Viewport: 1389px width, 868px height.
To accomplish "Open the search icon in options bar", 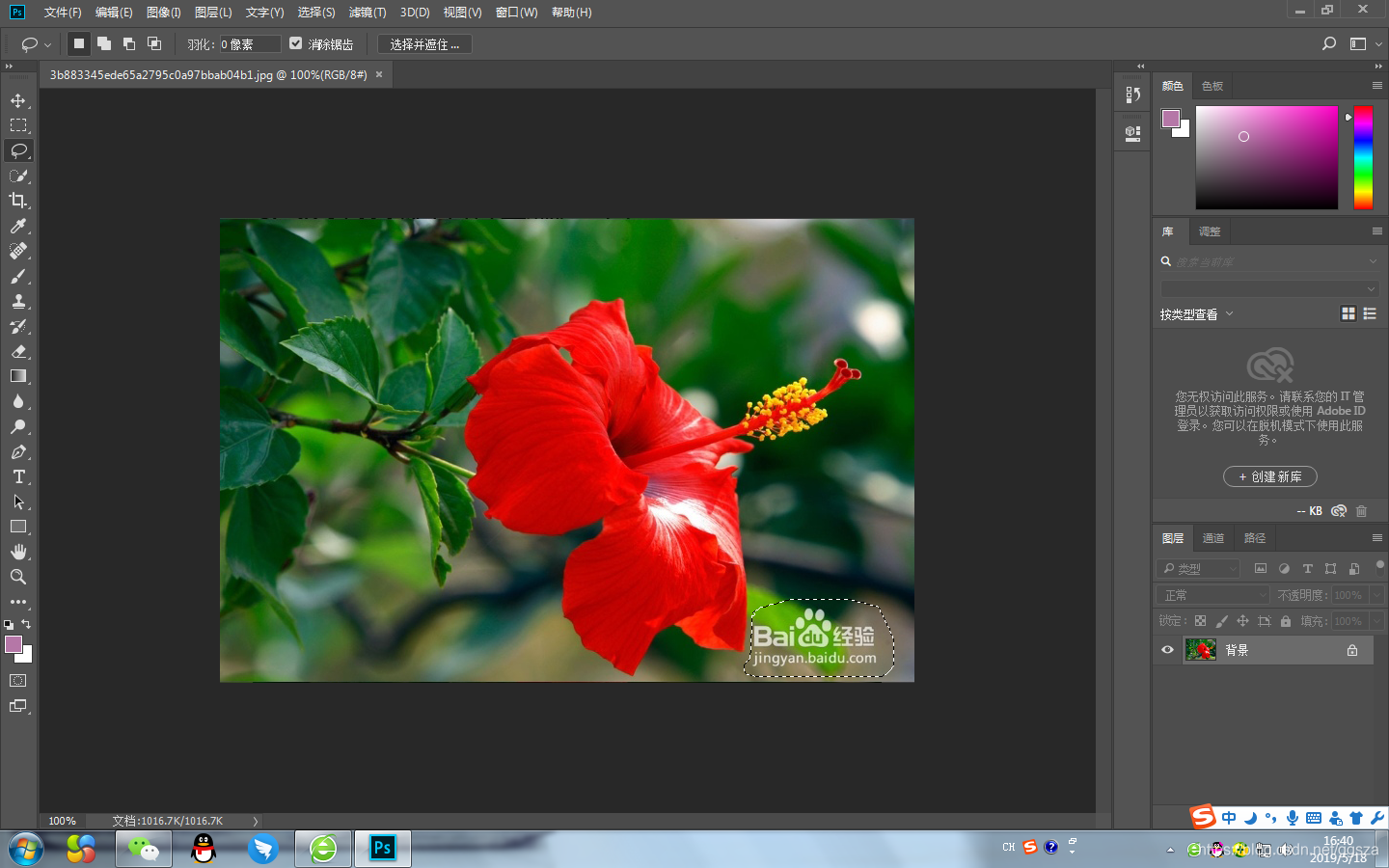I will [x=1329, y=43].
